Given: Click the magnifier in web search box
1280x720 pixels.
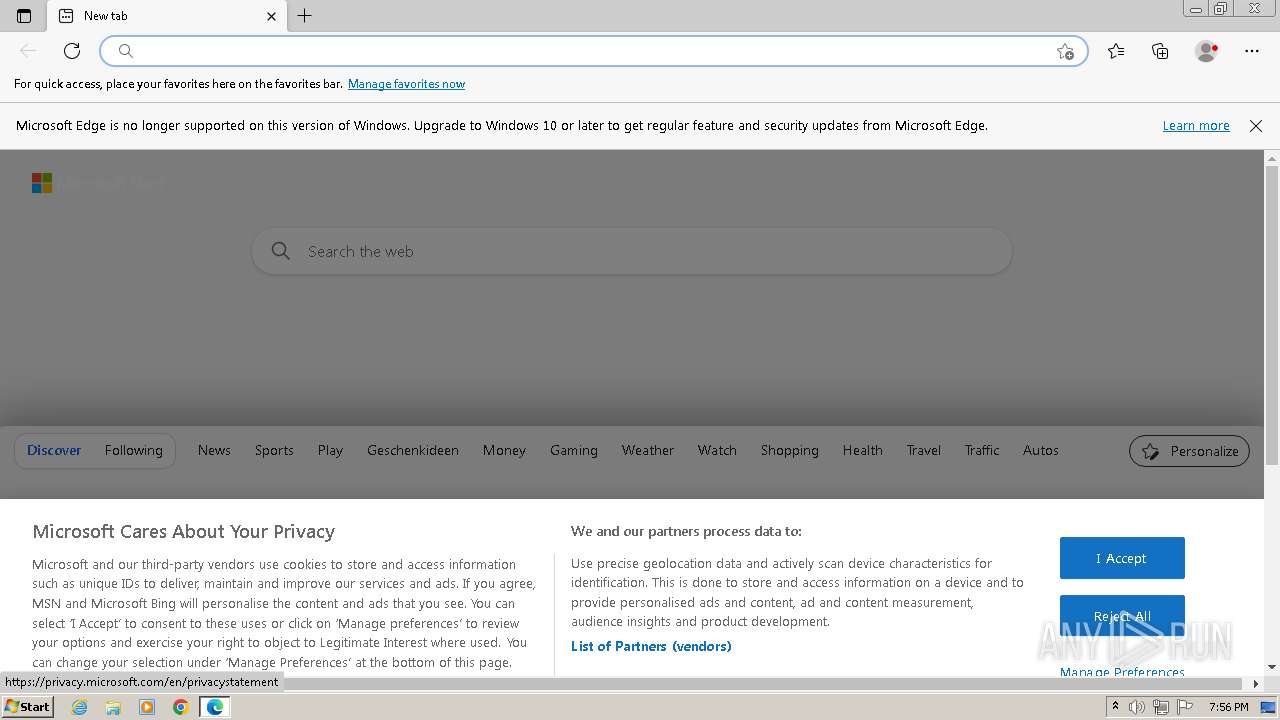Looking at the screenshot, I should [x=281, y=251].
